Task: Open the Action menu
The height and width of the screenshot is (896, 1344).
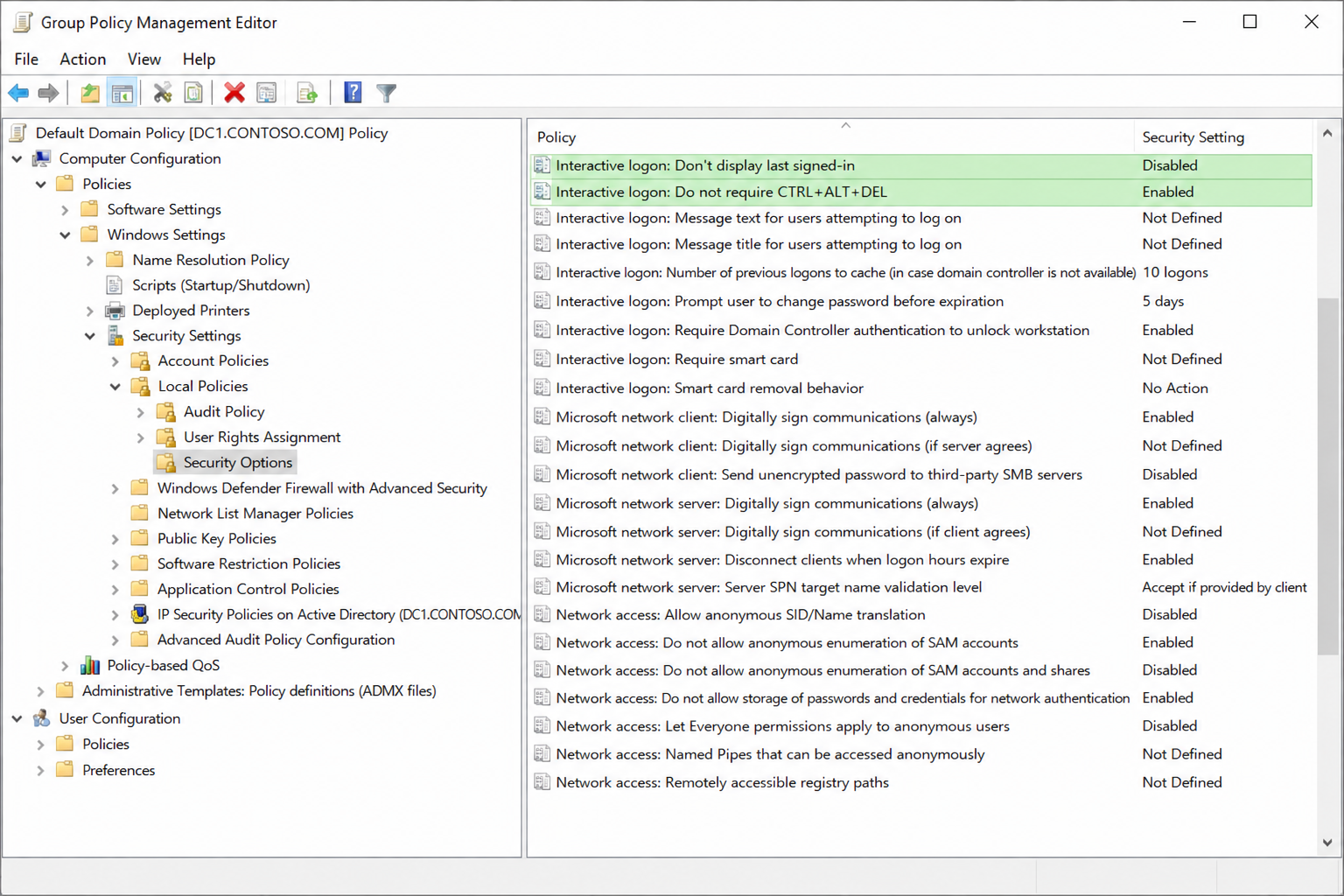Action: [x=82, y=59]
